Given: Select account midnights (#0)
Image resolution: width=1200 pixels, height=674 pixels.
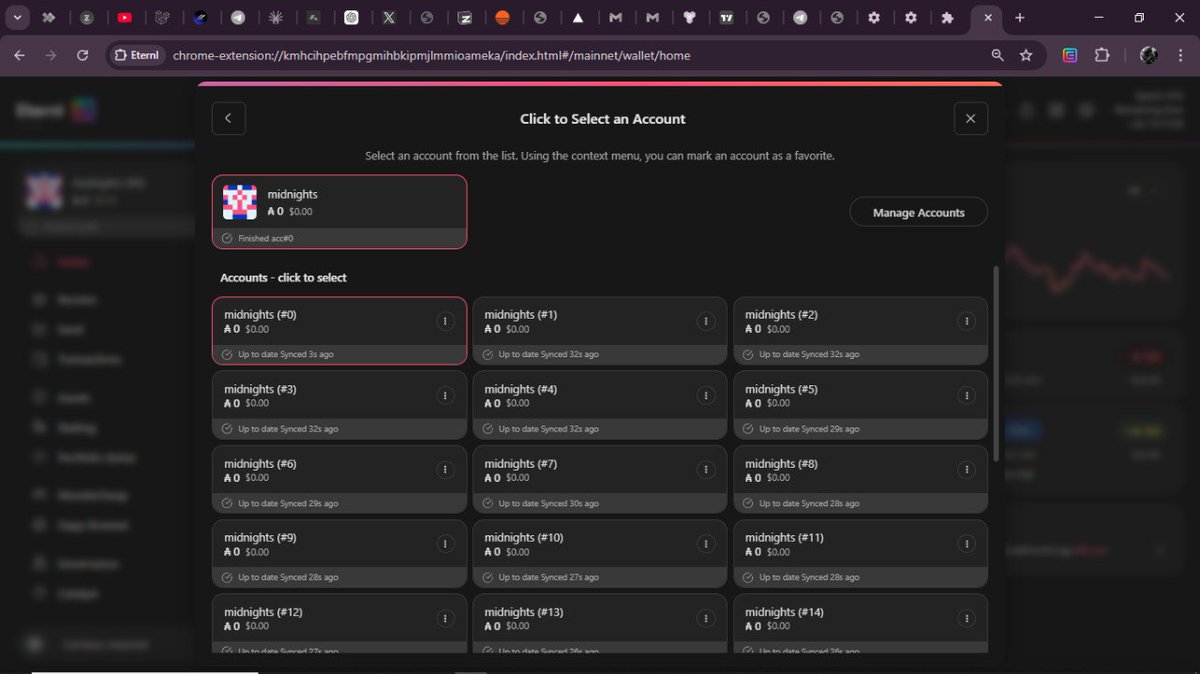Looking at the screenshot, I should 340,331.
